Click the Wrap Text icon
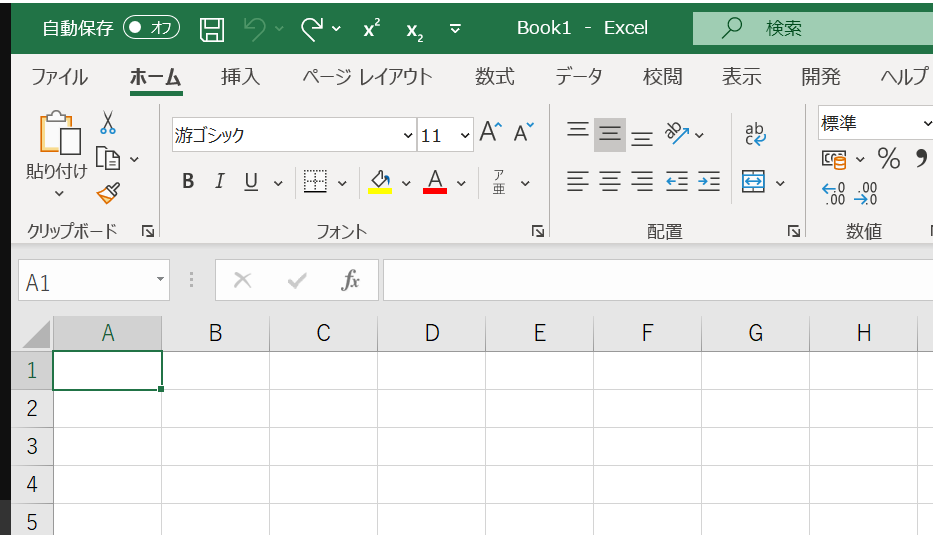Viewport: 933px width, 535px height. 755,134
